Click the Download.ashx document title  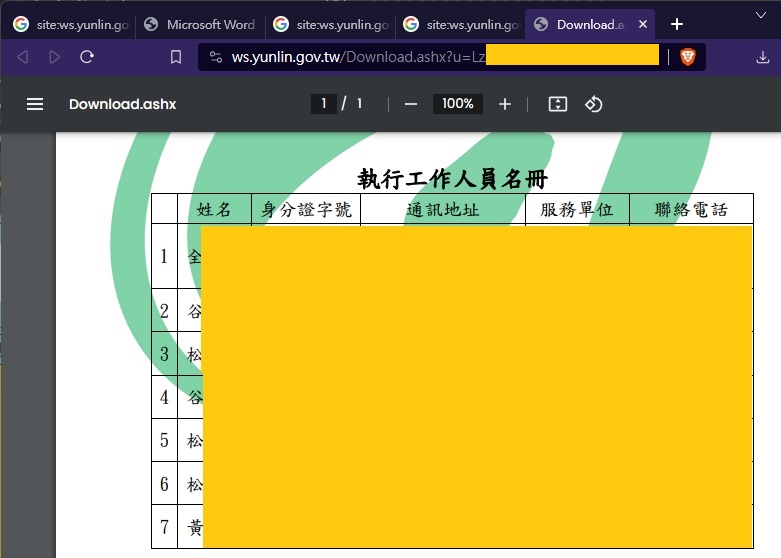click(123, 104)
